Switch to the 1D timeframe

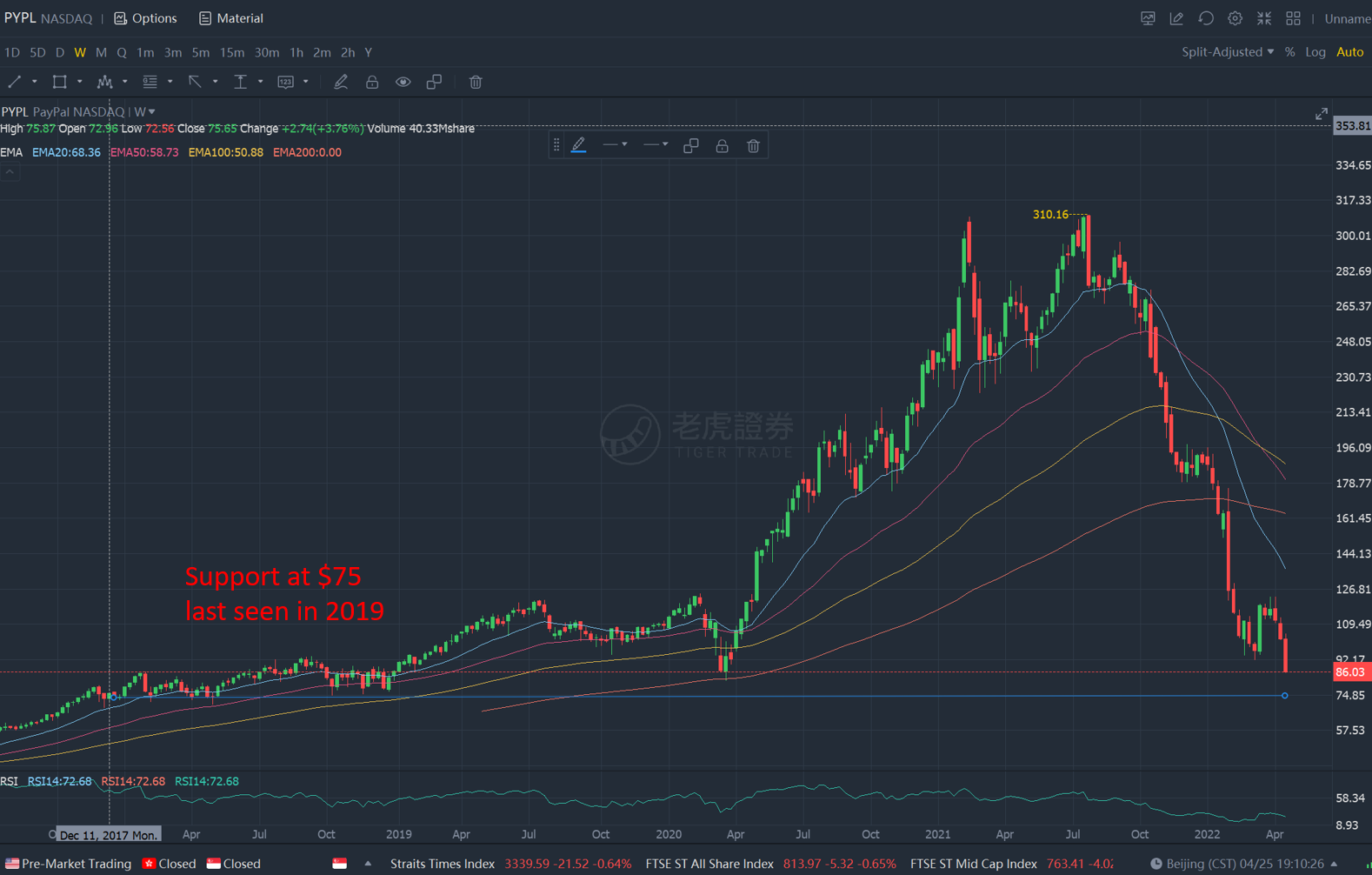coord(12,52)
